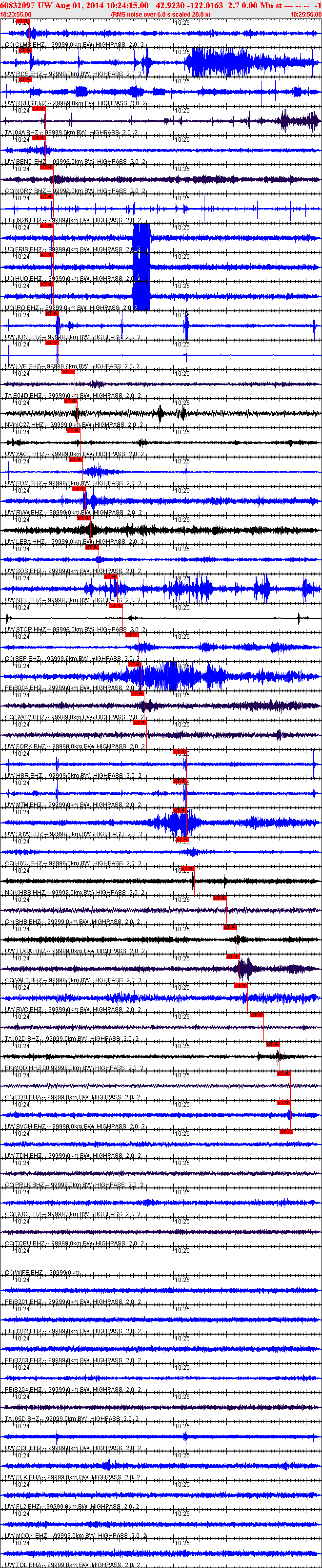Select the PB B926 EHZ station label
322x1568 pixels.
[73, 220]
